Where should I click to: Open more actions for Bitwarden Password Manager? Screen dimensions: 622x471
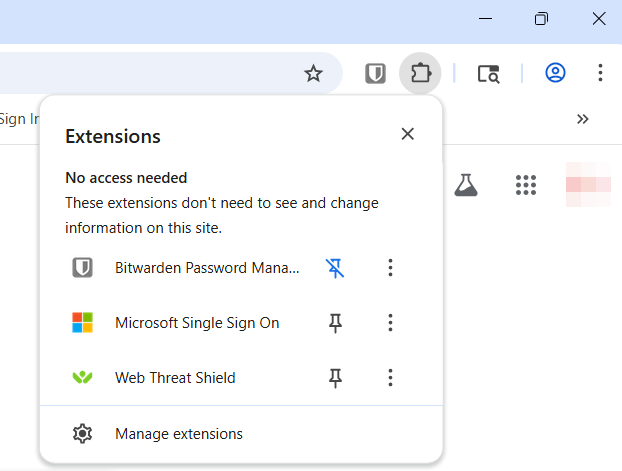(390, 267)
